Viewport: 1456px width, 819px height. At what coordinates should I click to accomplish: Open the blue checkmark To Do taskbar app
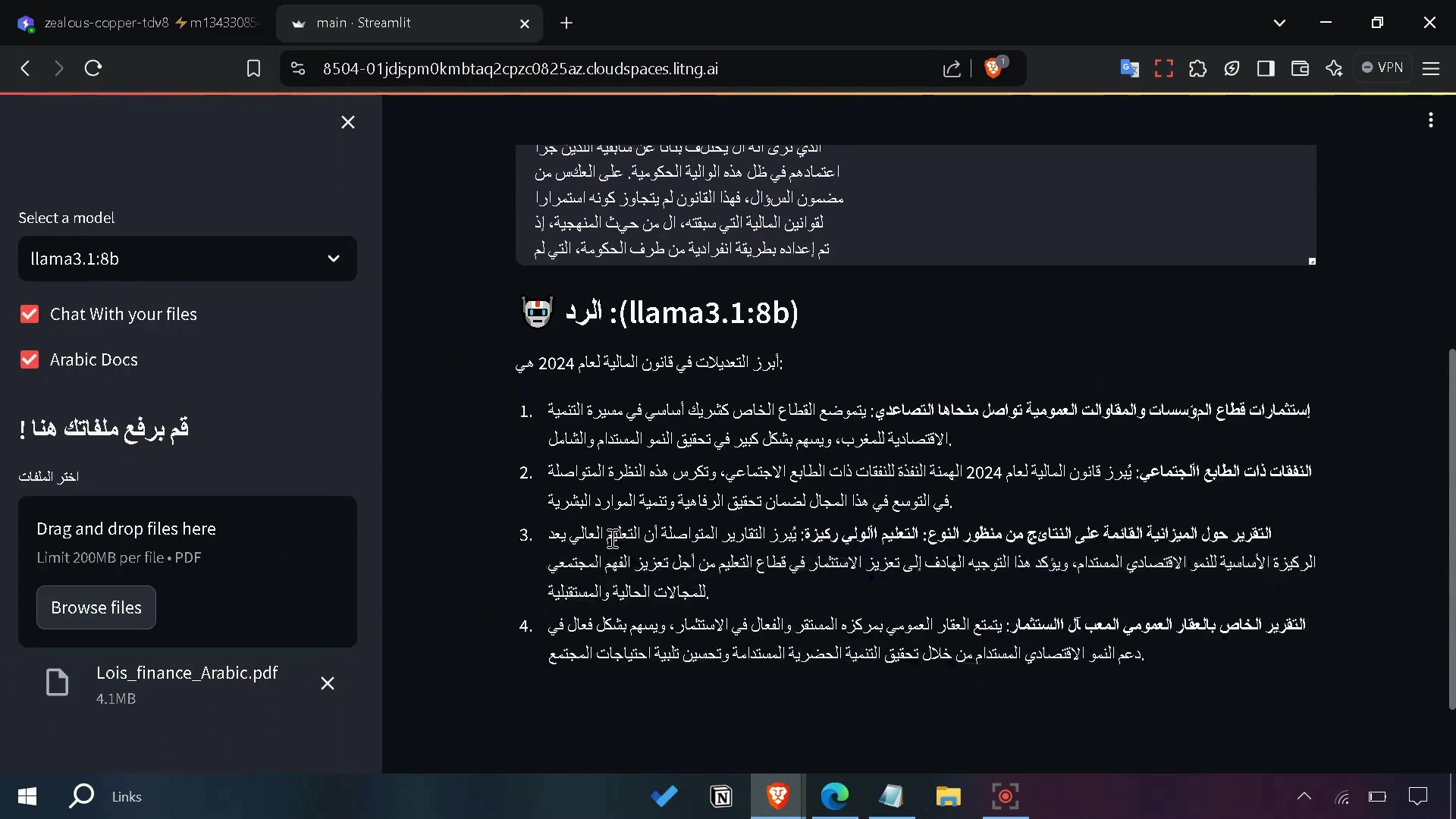pyautogui.click(x=664, y=796)
